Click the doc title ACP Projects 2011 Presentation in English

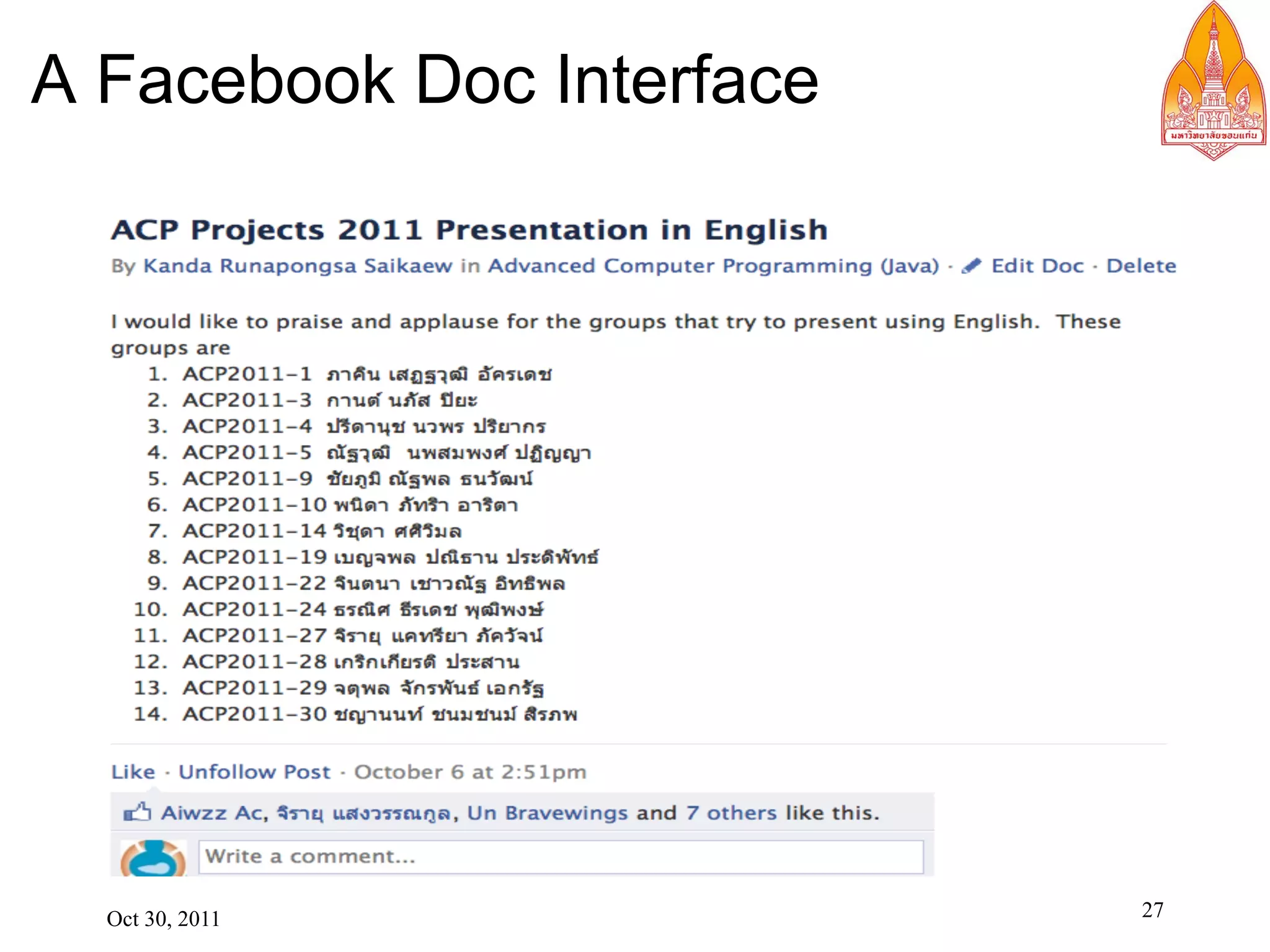click(469, 230)
